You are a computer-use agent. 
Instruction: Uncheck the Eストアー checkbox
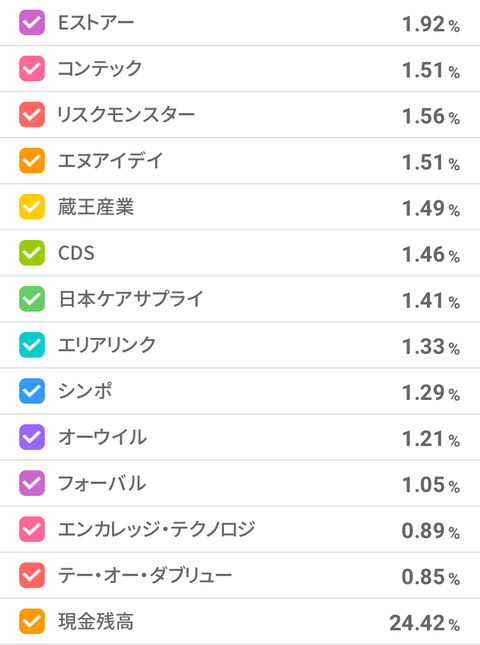click(x=32, y=23)
